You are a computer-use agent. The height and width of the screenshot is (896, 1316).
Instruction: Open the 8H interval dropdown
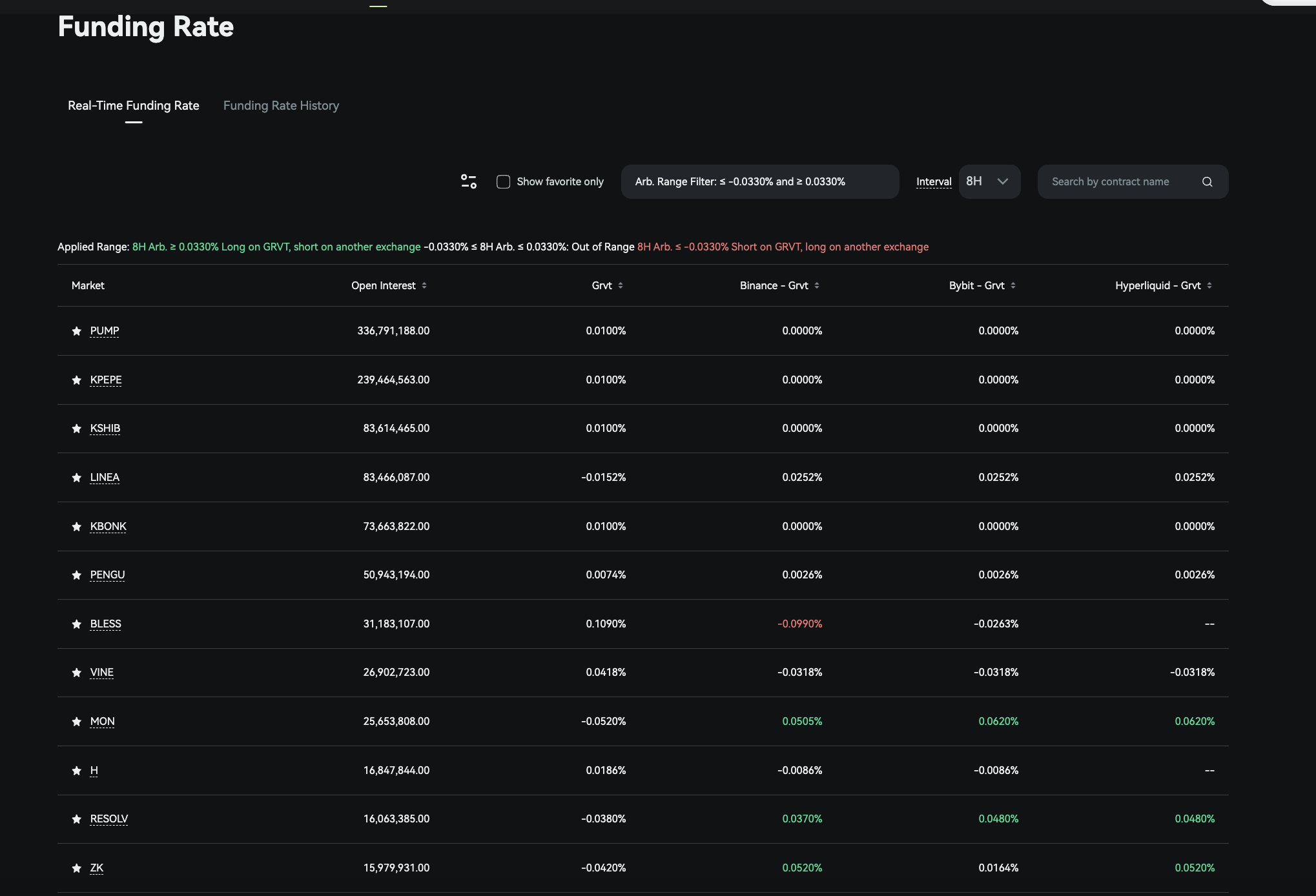click(989, 181)
